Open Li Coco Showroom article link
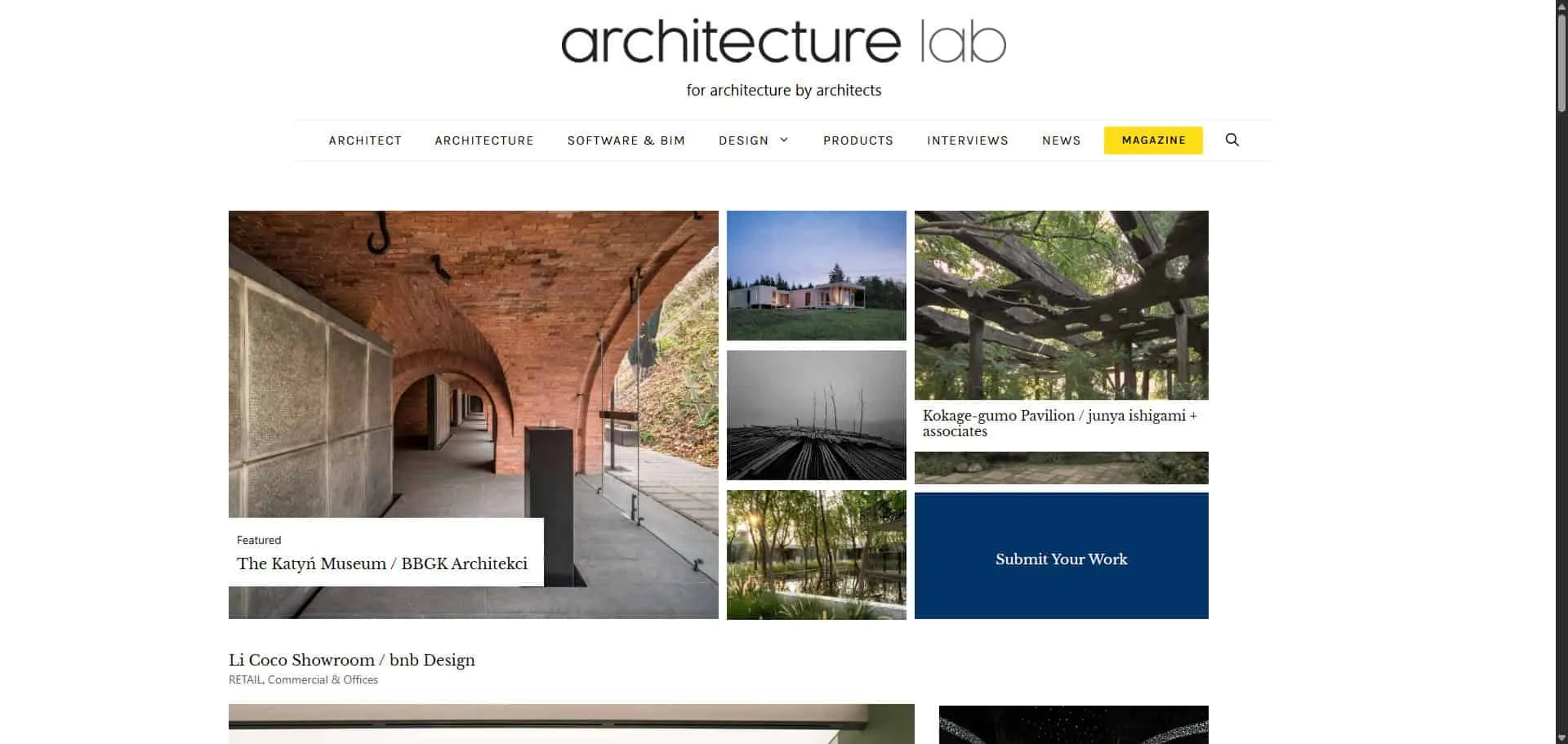This screenshot has width=1568, height=744. pos(351,660)
